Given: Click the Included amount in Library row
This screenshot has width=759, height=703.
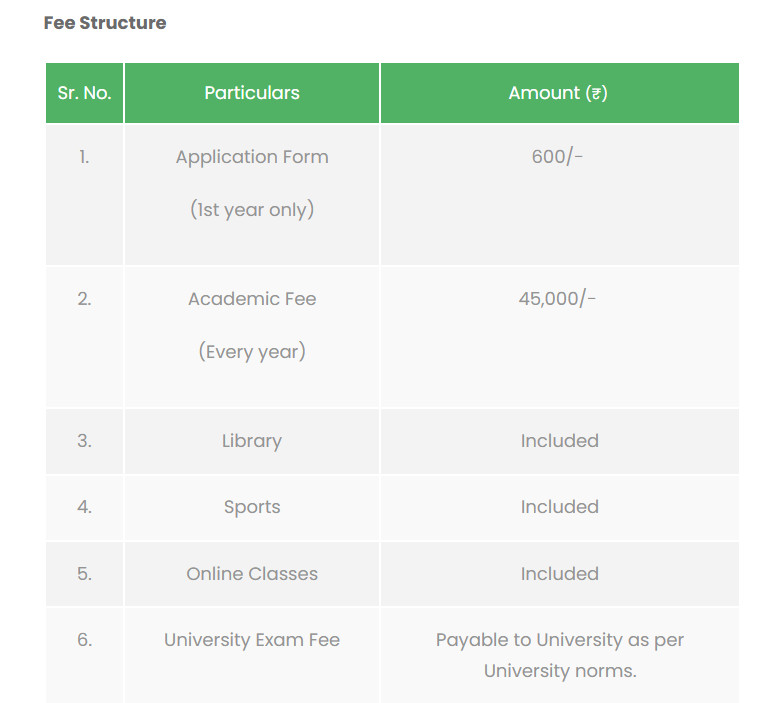Looking at the screenshot, I should tap(559, 441).
